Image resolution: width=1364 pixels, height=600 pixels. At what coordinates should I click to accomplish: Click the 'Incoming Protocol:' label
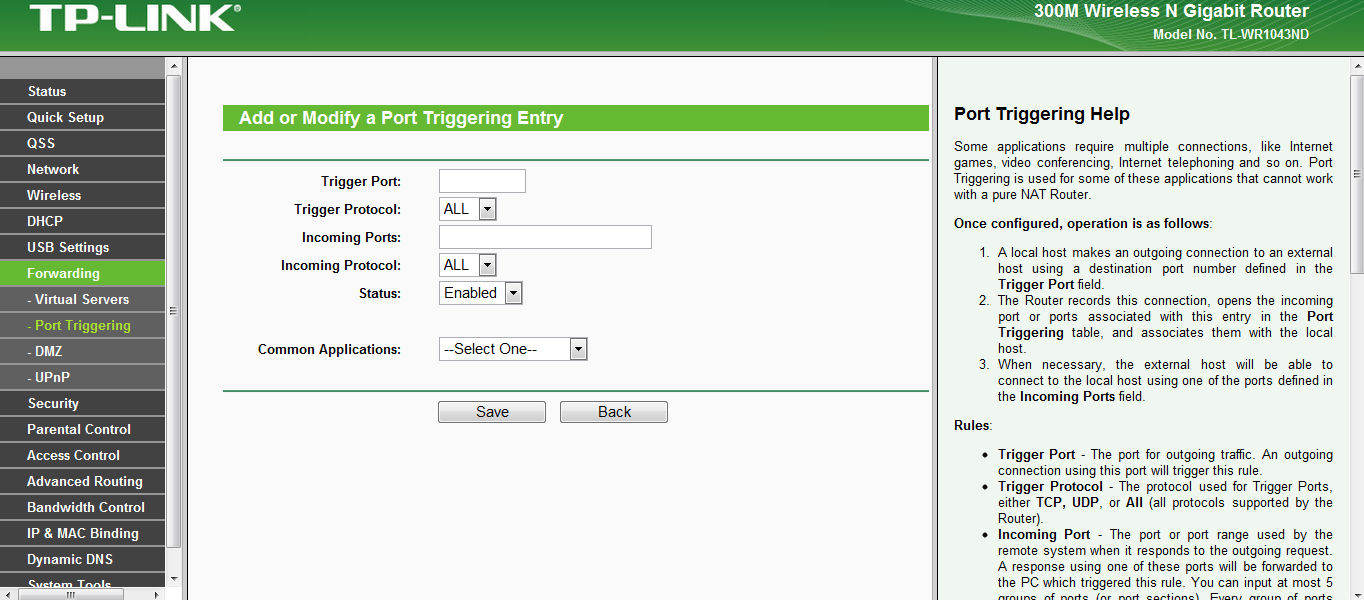click(x=341, y=265)
